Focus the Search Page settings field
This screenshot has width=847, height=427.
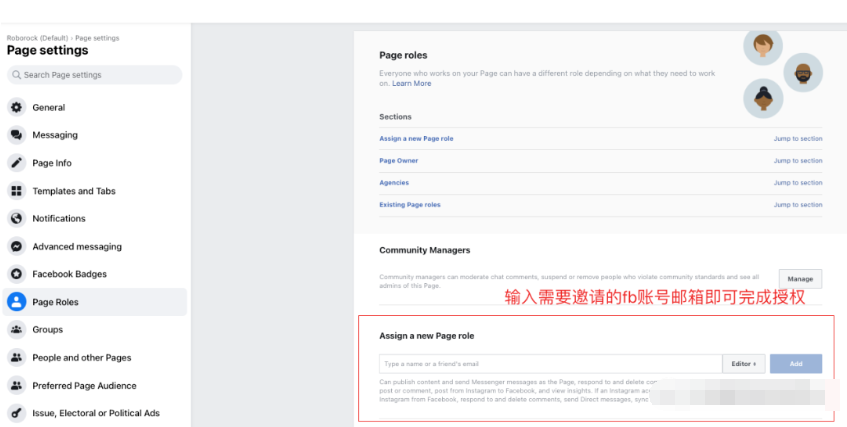tap(95, 75)
